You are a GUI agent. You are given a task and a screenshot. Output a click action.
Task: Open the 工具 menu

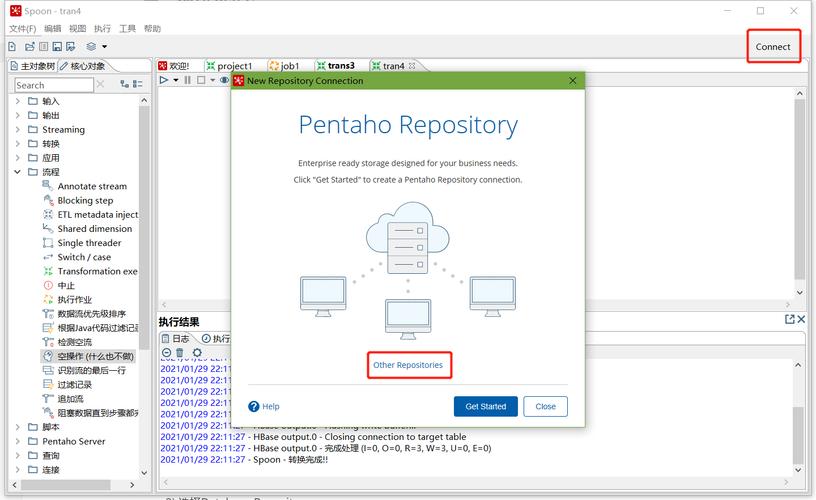[x=127, y=28]
